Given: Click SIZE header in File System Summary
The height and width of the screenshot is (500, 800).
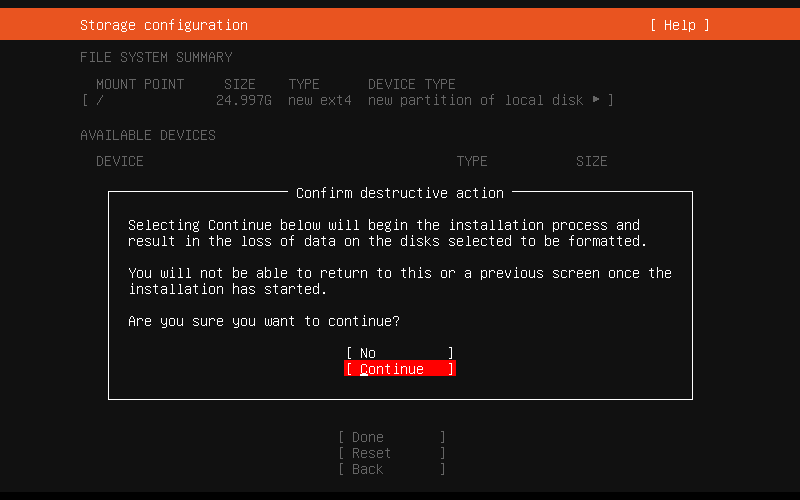Looking at the screenshot, I should click(x=239, y=84).
